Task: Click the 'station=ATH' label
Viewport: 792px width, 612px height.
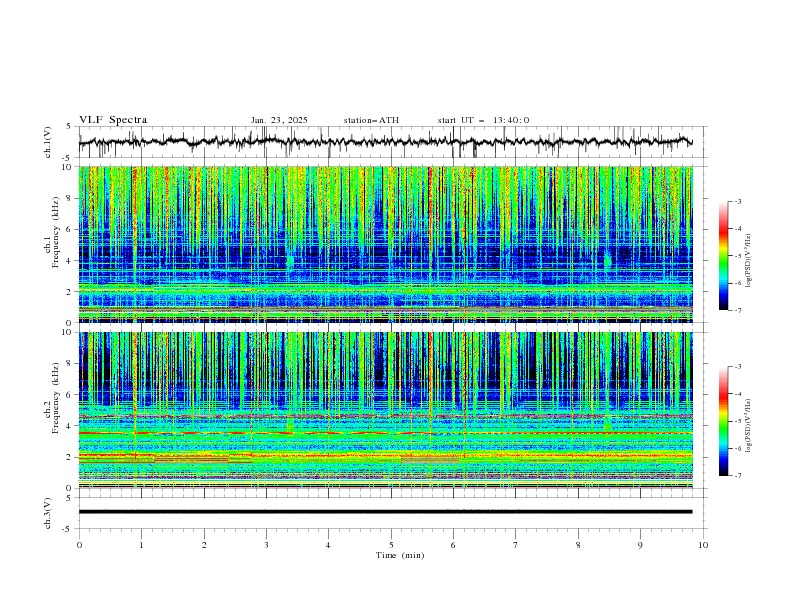Action: (371, 120)
